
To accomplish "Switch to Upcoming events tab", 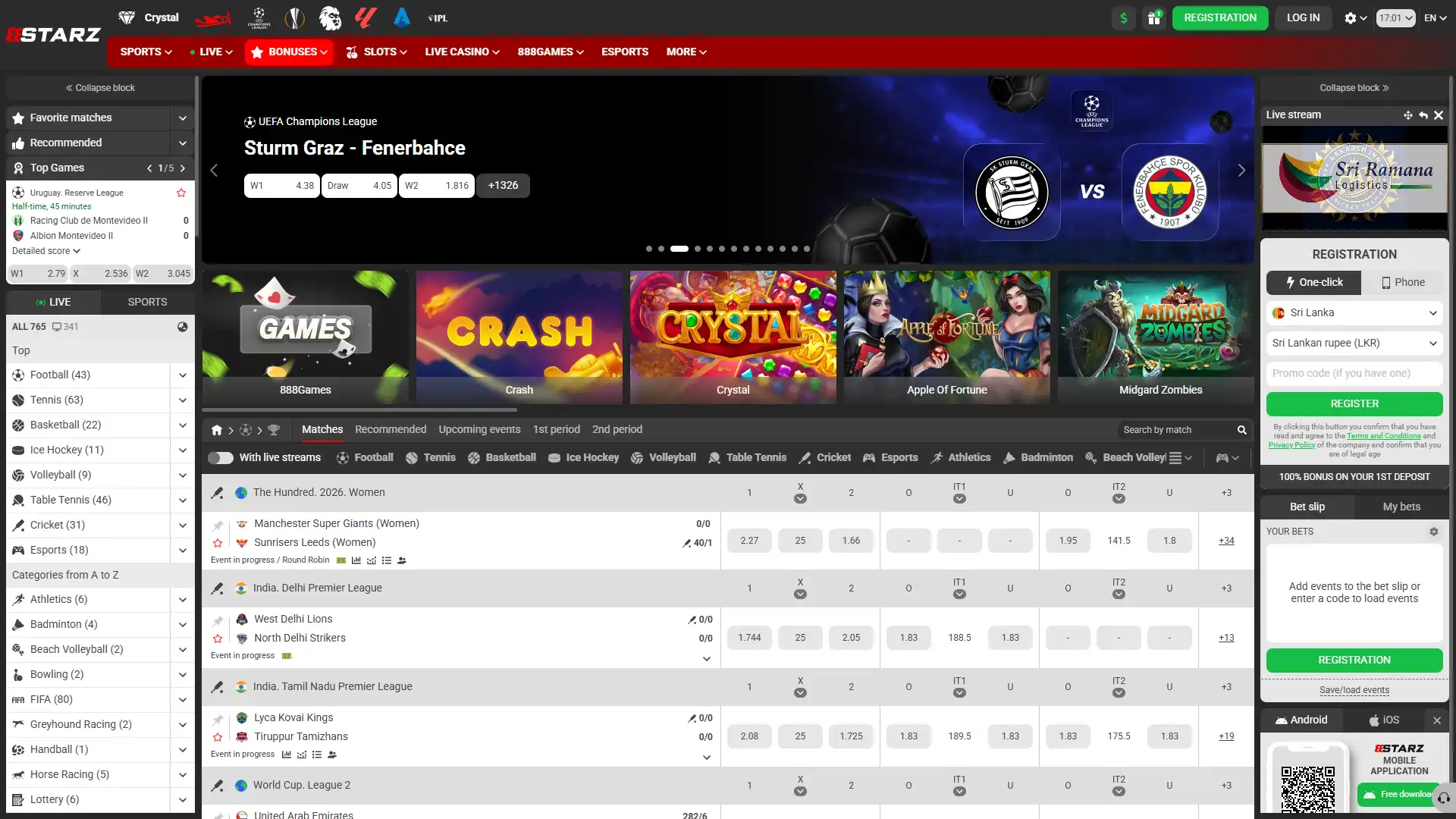I will point(479,430).
